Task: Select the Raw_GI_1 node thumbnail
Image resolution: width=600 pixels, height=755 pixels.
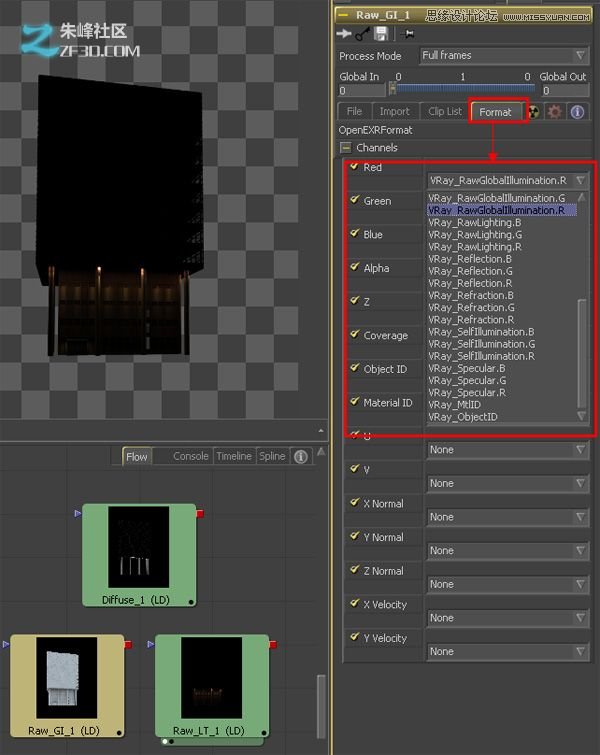Action: pyautogui.click(x=66, y=677)
